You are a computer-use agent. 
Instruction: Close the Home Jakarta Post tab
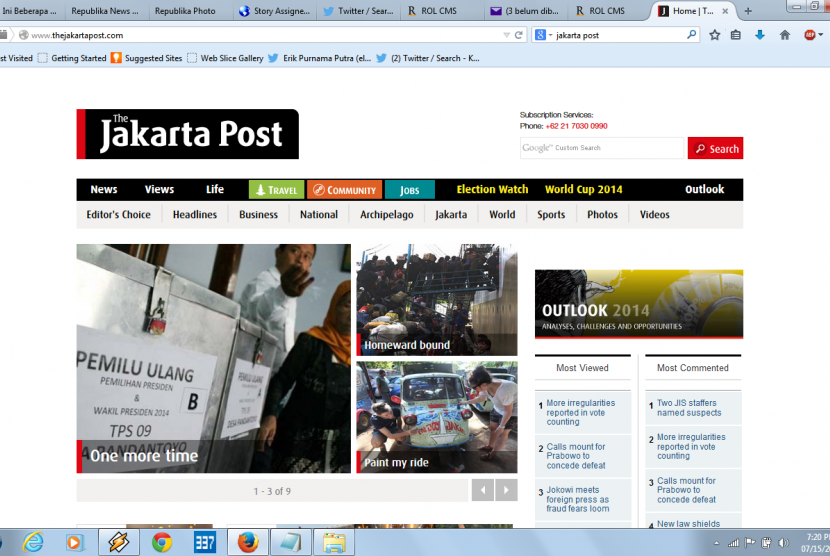pos(725,11)
